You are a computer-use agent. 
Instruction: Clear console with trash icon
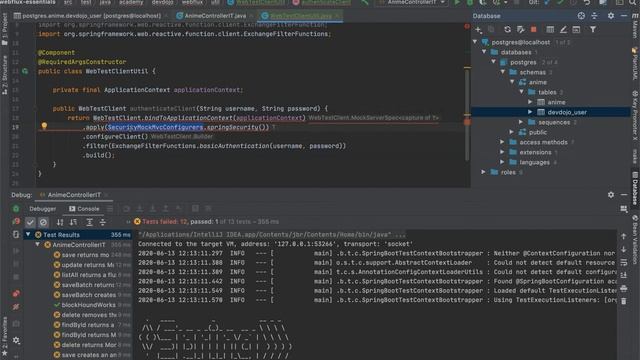tap(624, 301)
